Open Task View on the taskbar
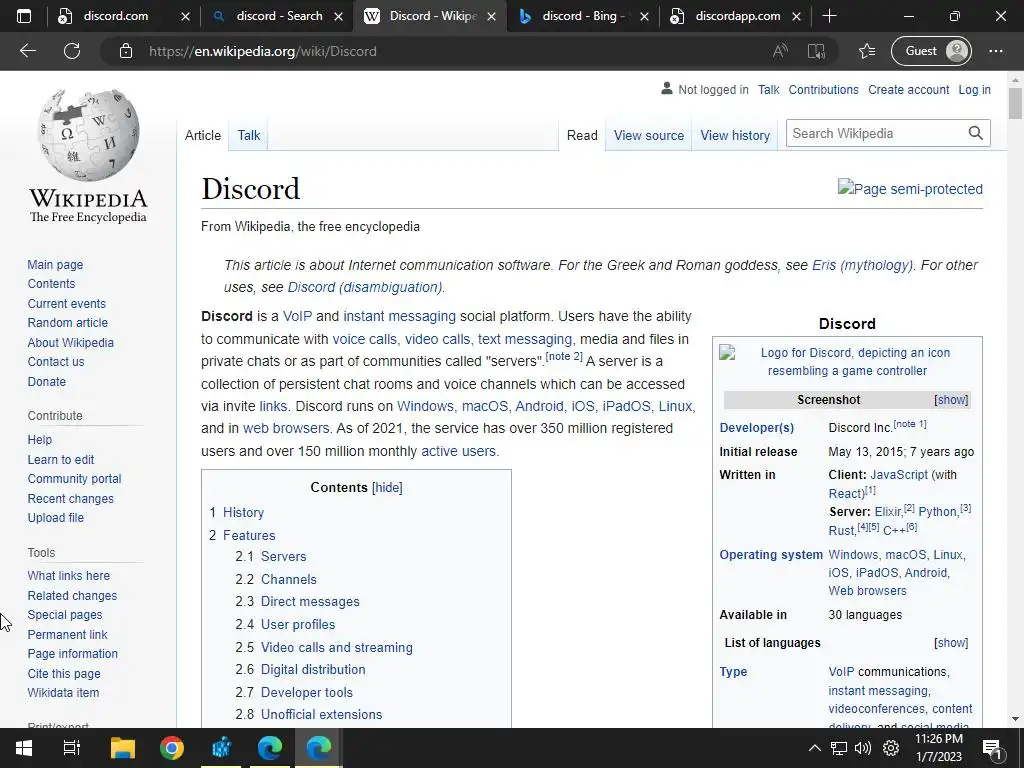 coord(72,748)
